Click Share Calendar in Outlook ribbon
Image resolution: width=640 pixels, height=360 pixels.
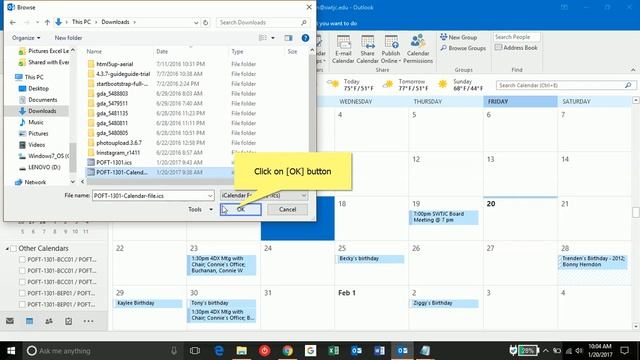click(367, 49)
